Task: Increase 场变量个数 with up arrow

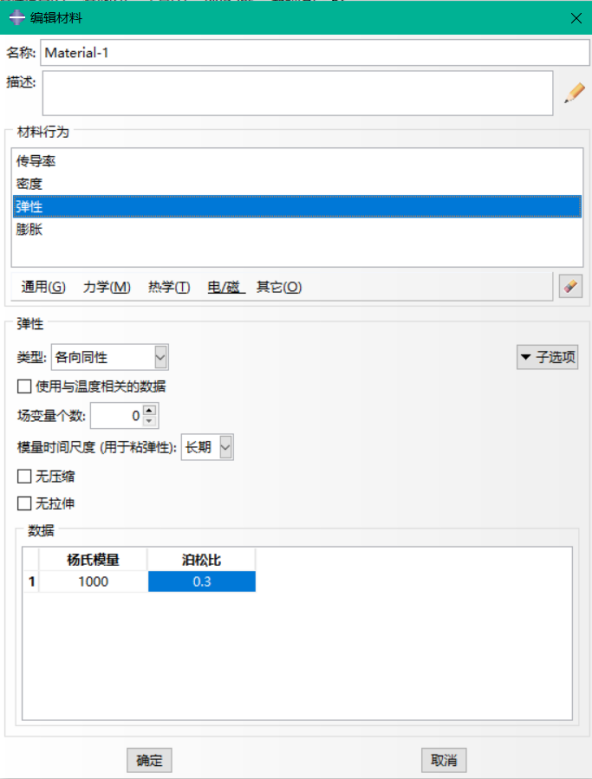Action: pyautogui.click(x=149, y=410)
